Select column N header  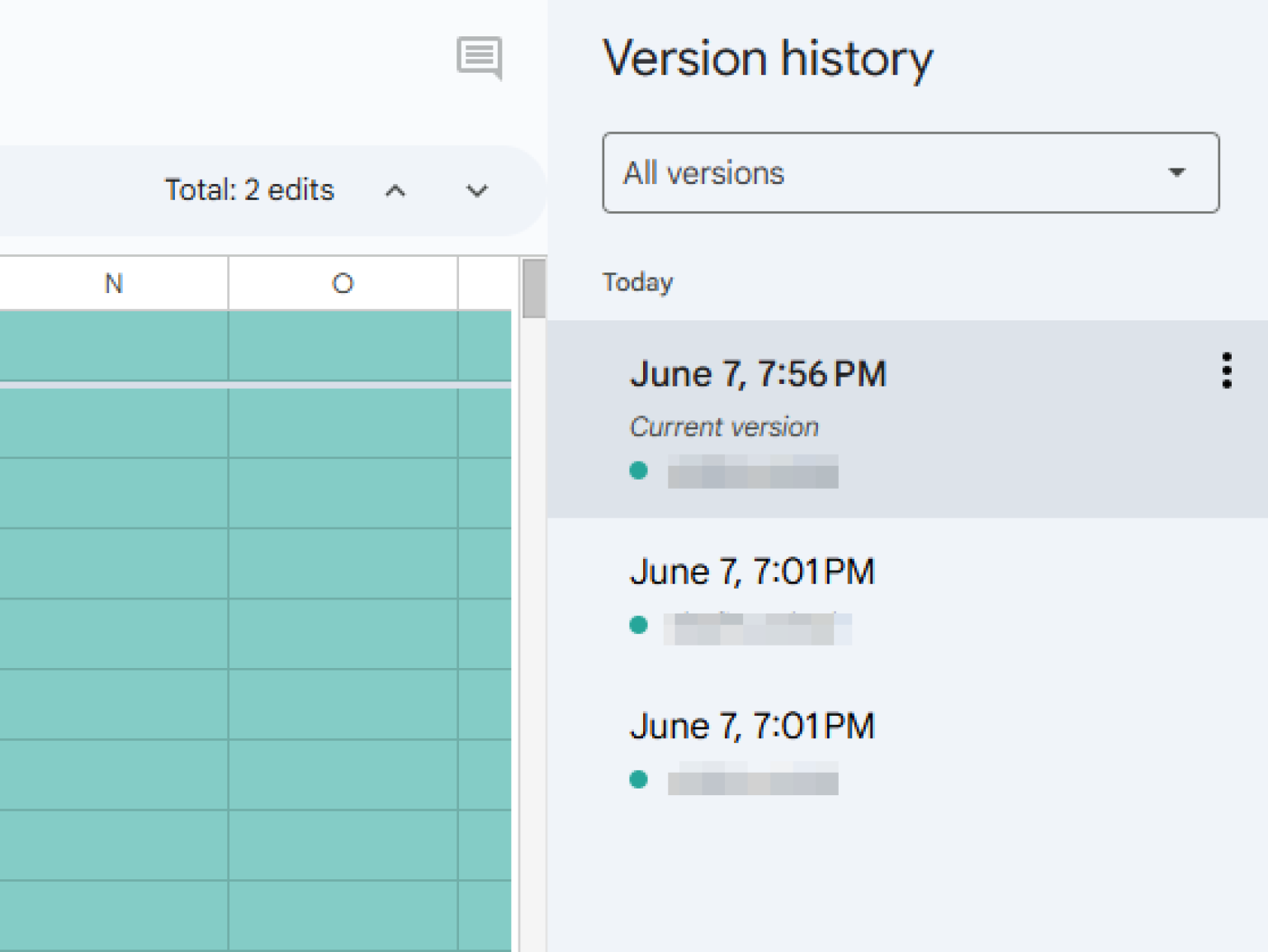point(112,283)
